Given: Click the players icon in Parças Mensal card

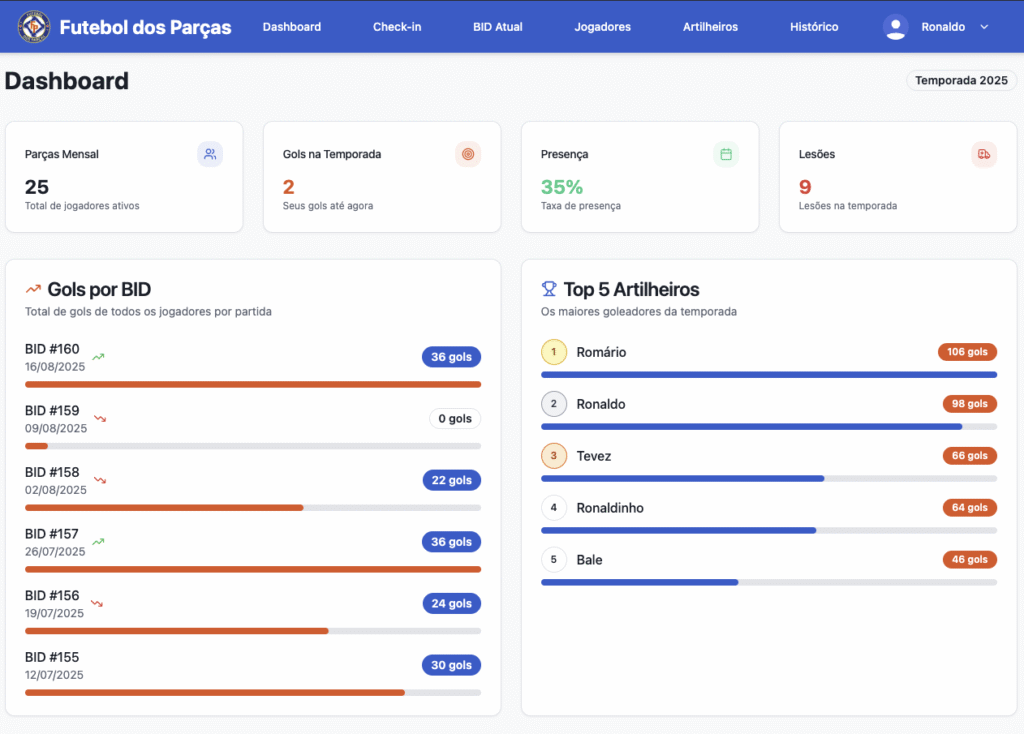Looking at the screenshot, I should (x=210, y=154).
